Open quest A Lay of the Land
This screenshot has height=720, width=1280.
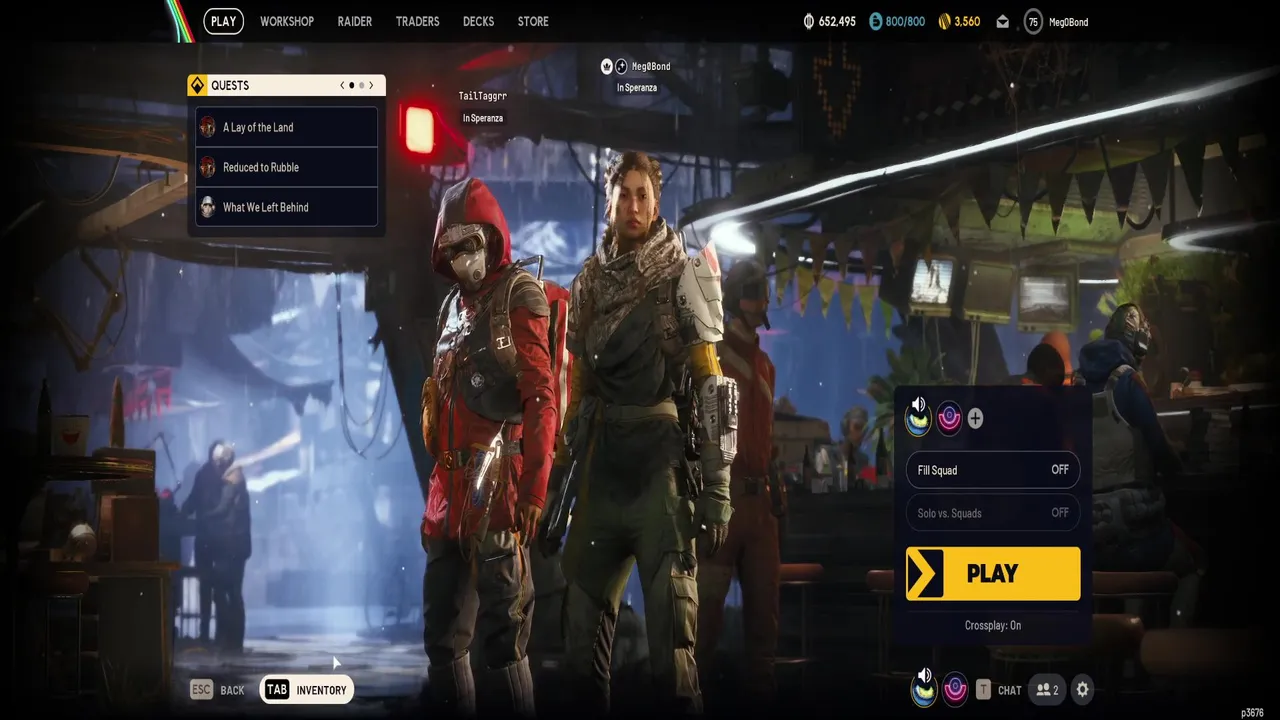point(286,127)
